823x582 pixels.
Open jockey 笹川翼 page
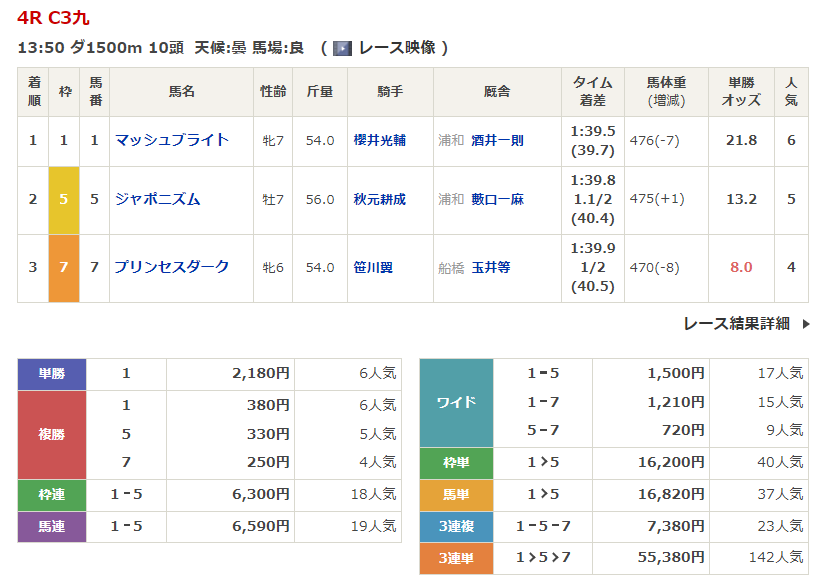coord(373,268)
